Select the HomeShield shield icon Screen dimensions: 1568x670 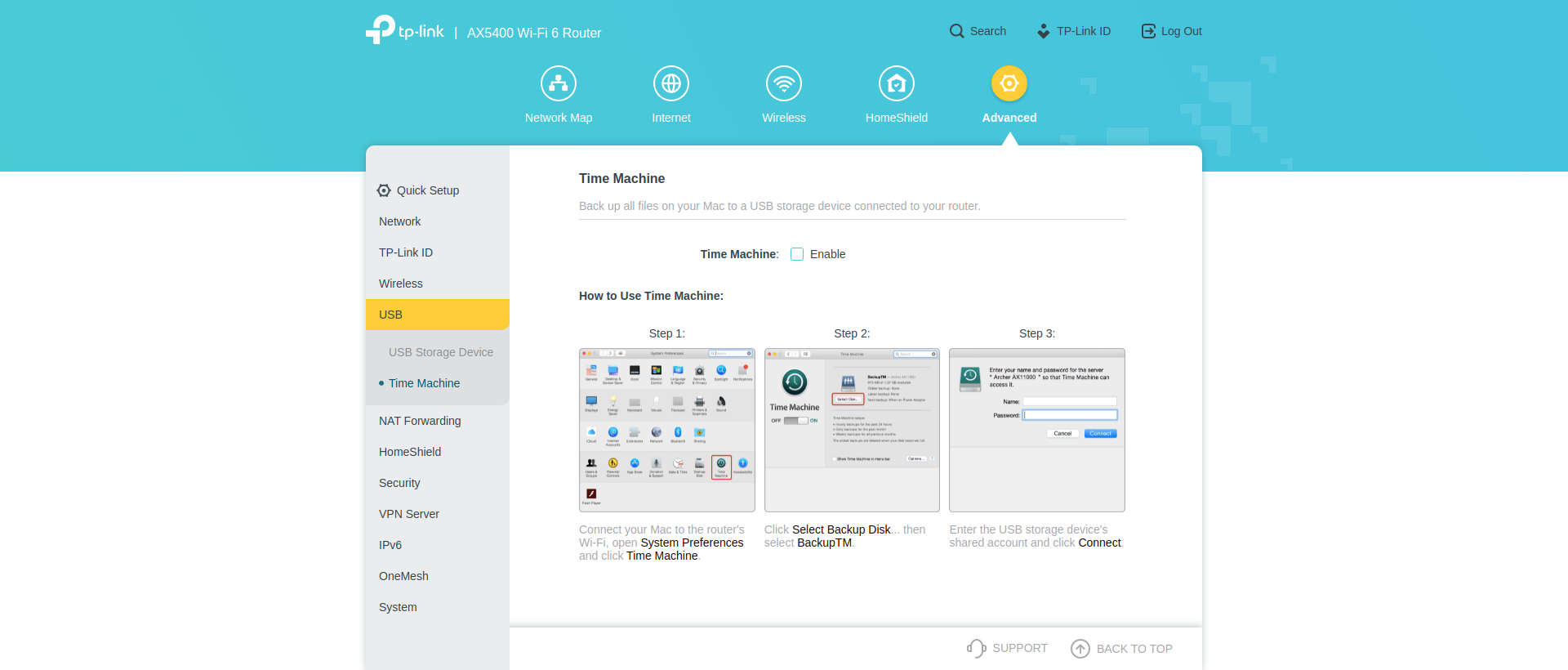896,83
